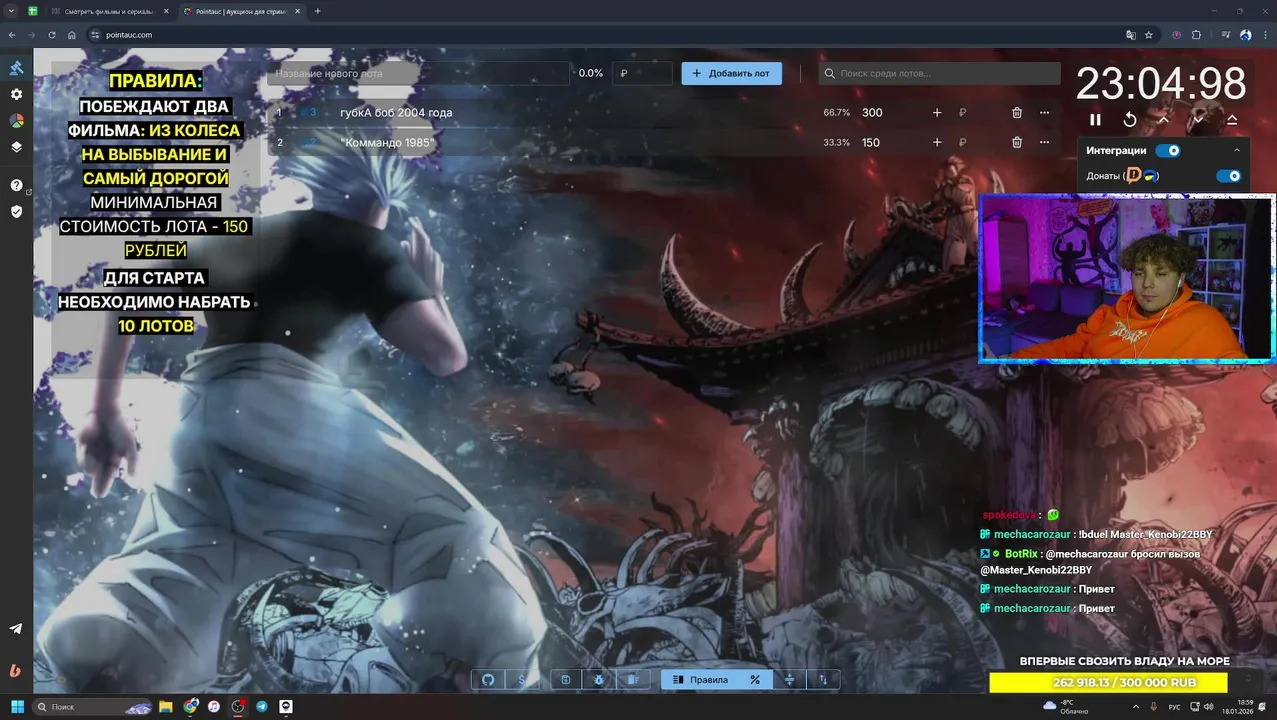Click the percent icon in bottom toolbar

click(755, 680)
